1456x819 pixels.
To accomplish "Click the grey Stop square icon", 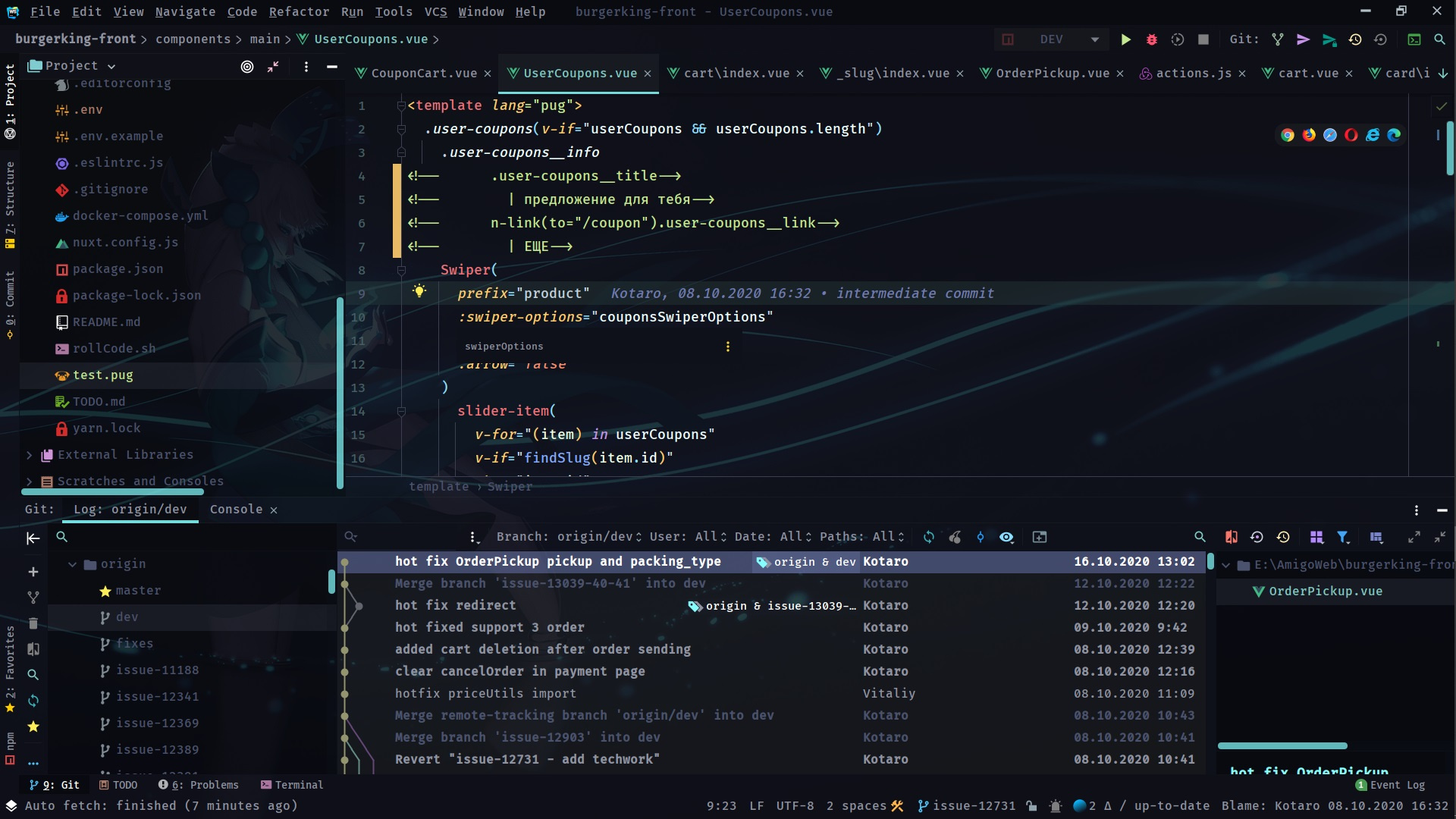I will coord(1203,39).
